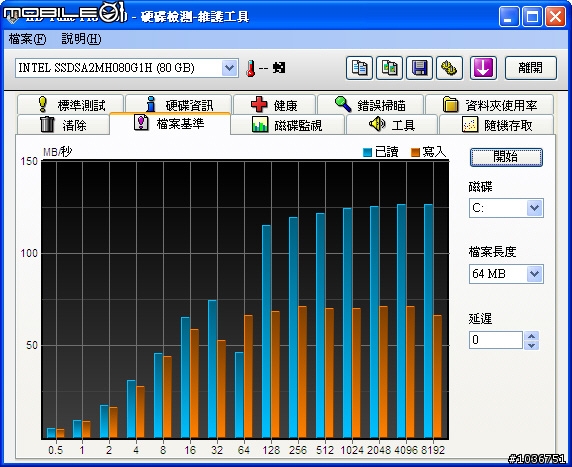Image resolution: width=572 pixels, height=467 pixels.
Task: Switch to the 健康 health tab
Action: [x=274, y=105]
